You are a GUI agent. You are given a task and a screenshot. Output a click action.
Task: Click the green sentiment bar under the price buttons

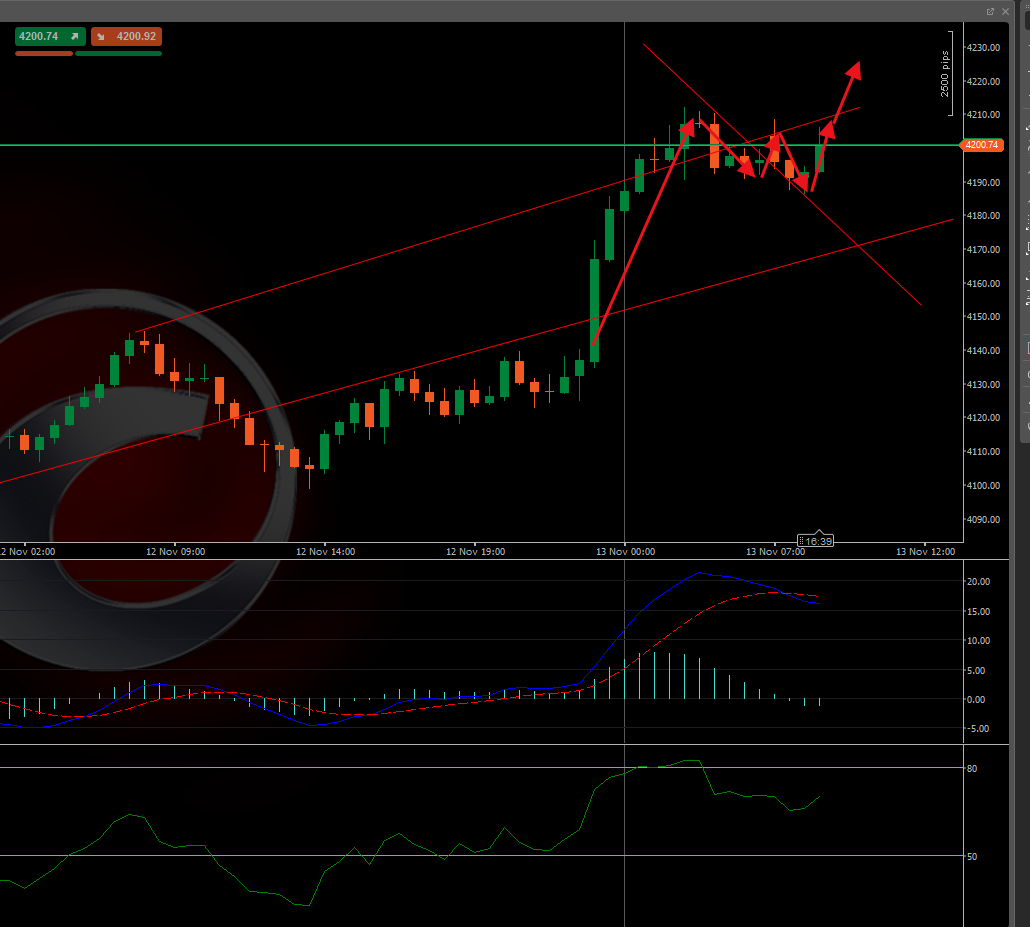118,54
